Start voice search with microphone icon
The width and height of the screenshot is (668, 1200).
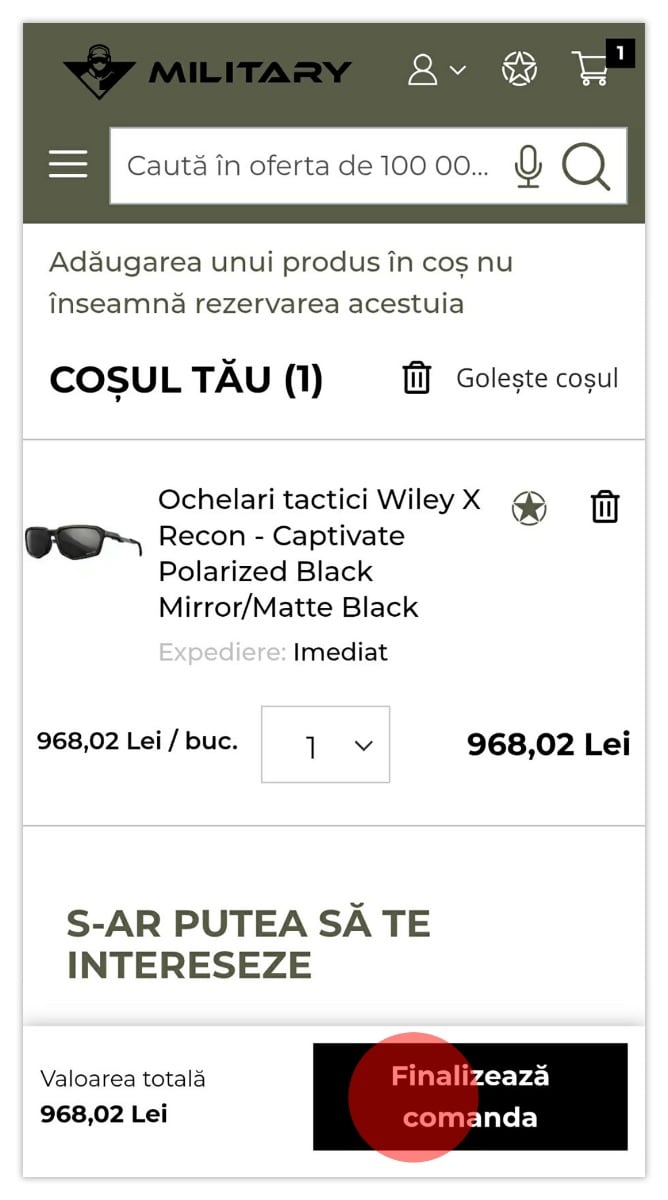click(528, 166)
